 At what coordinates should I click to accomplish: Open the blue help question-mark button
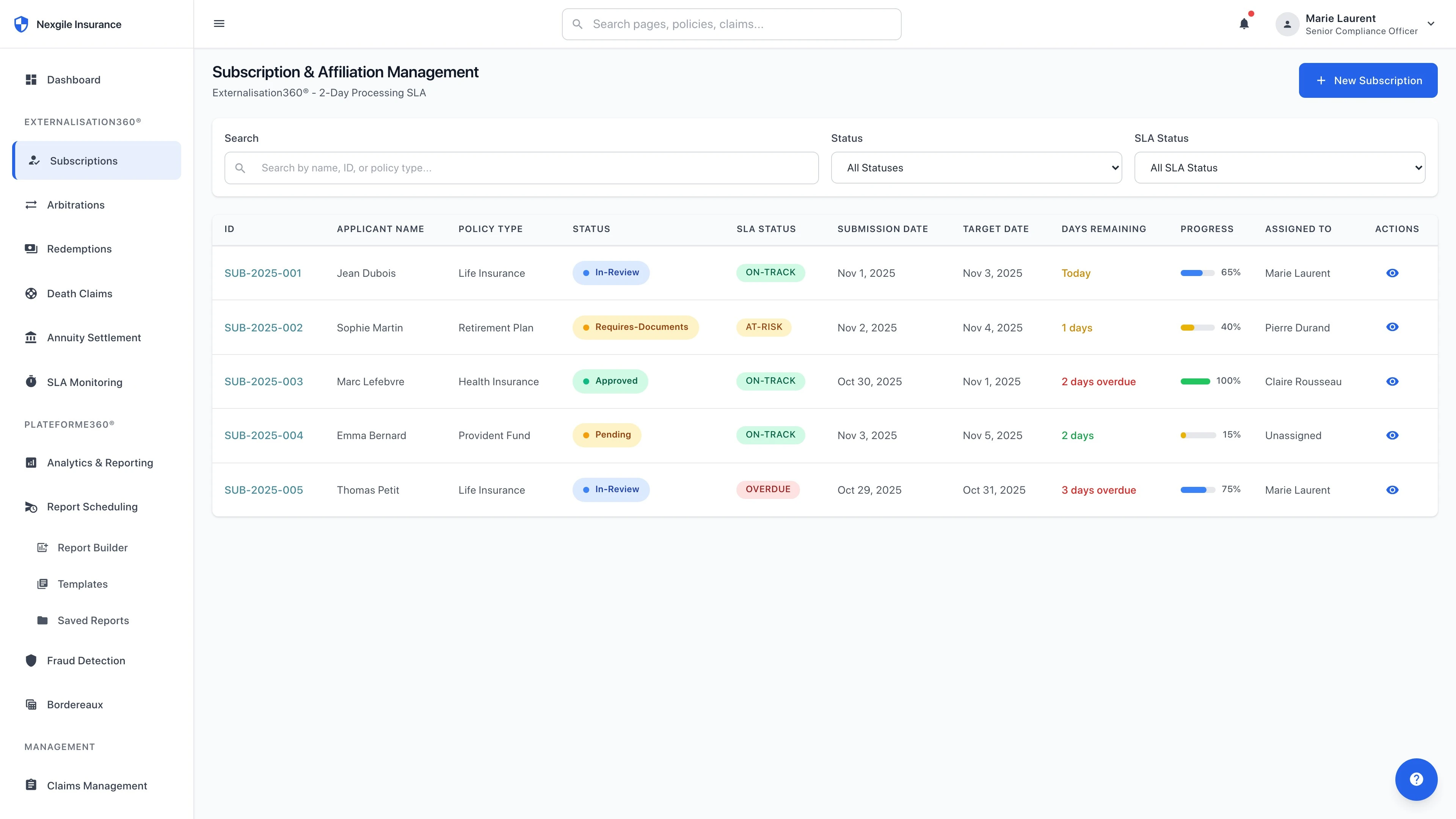click(1416, 779)
